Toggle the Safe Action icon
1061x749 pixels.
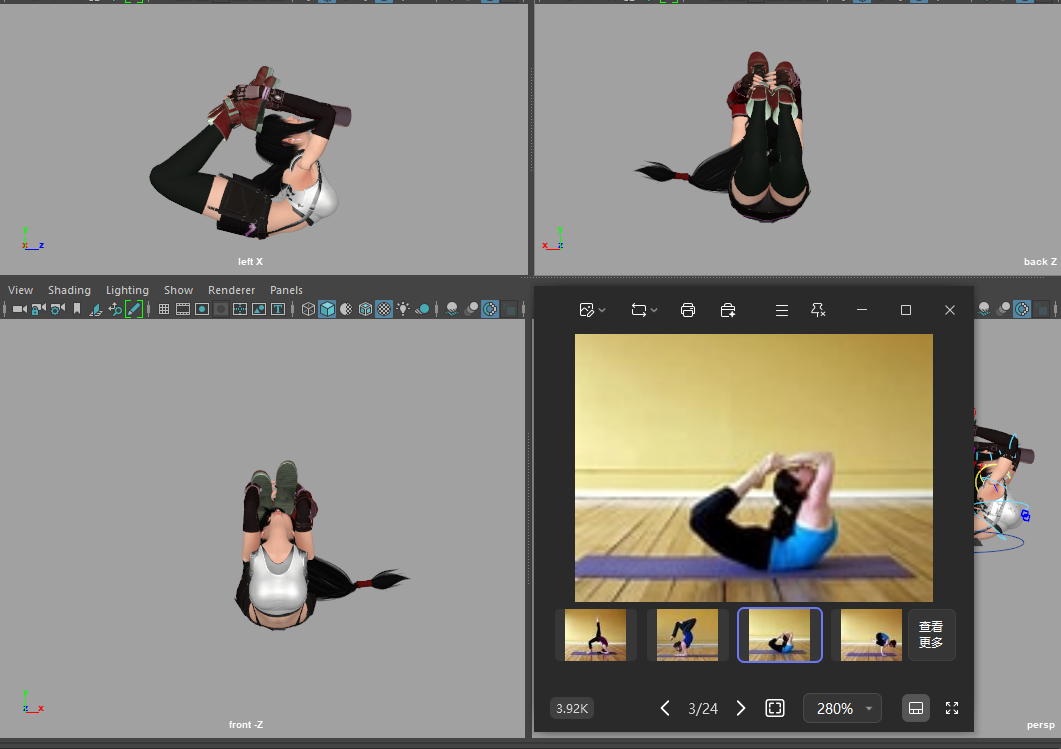tap(258, 309)
